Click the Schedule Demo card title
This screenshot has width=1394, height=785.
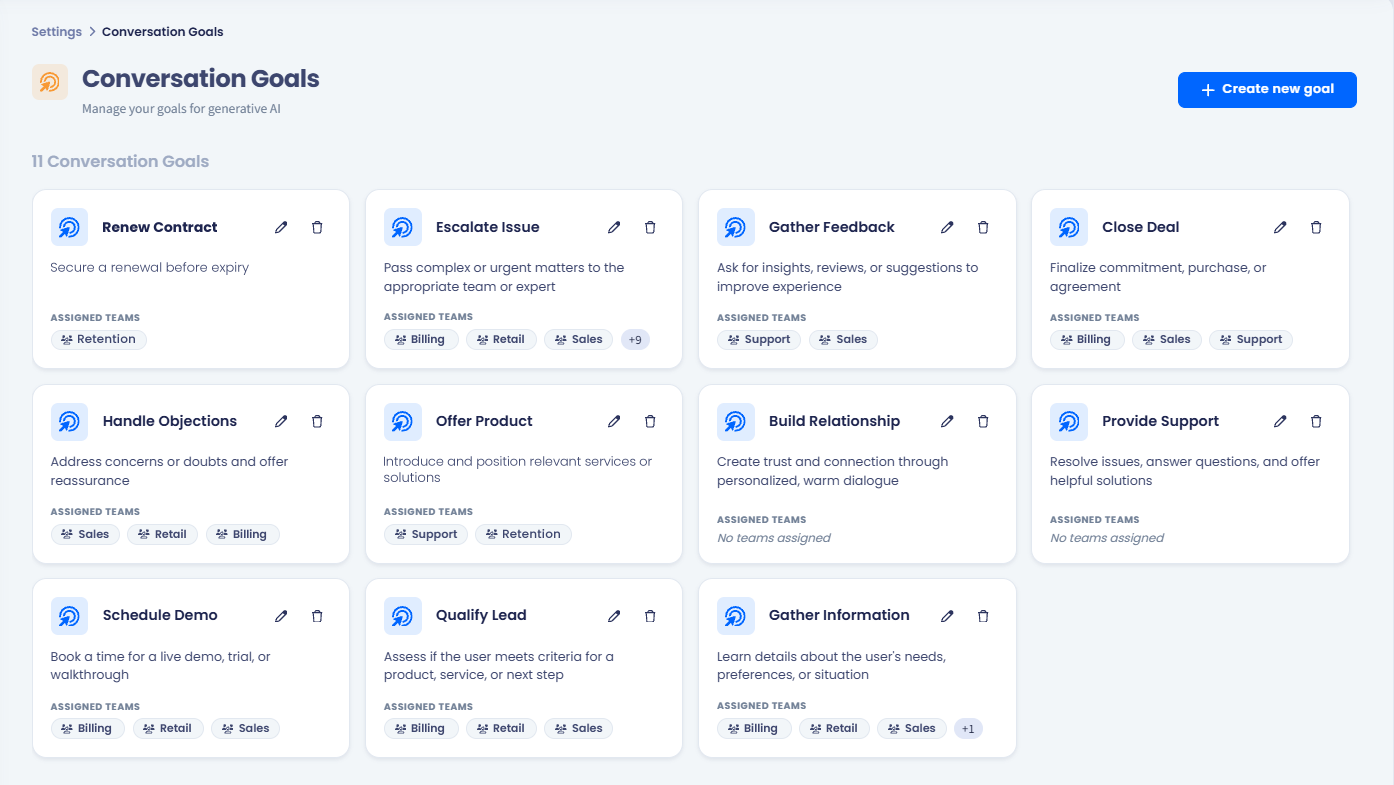point(160,615)
